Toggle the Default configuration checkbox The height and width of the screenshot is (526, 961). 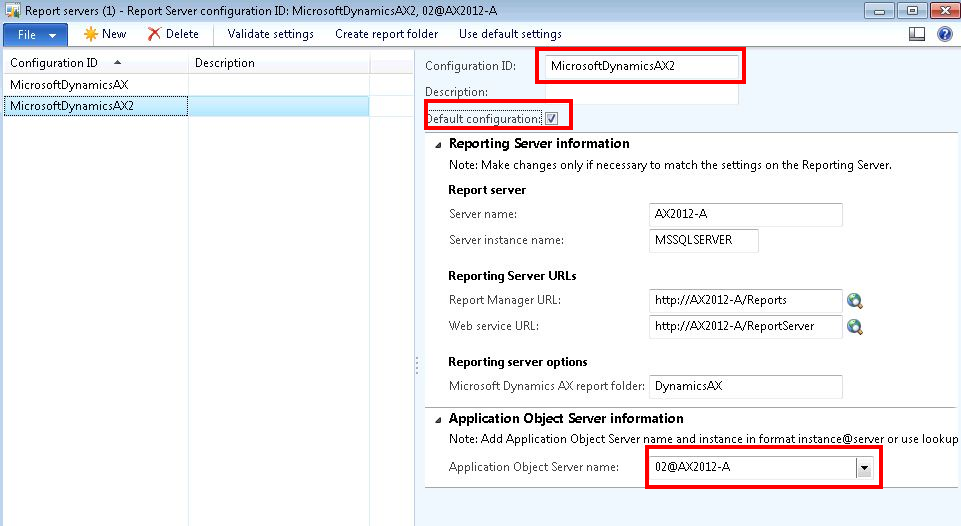click(551, 118)
